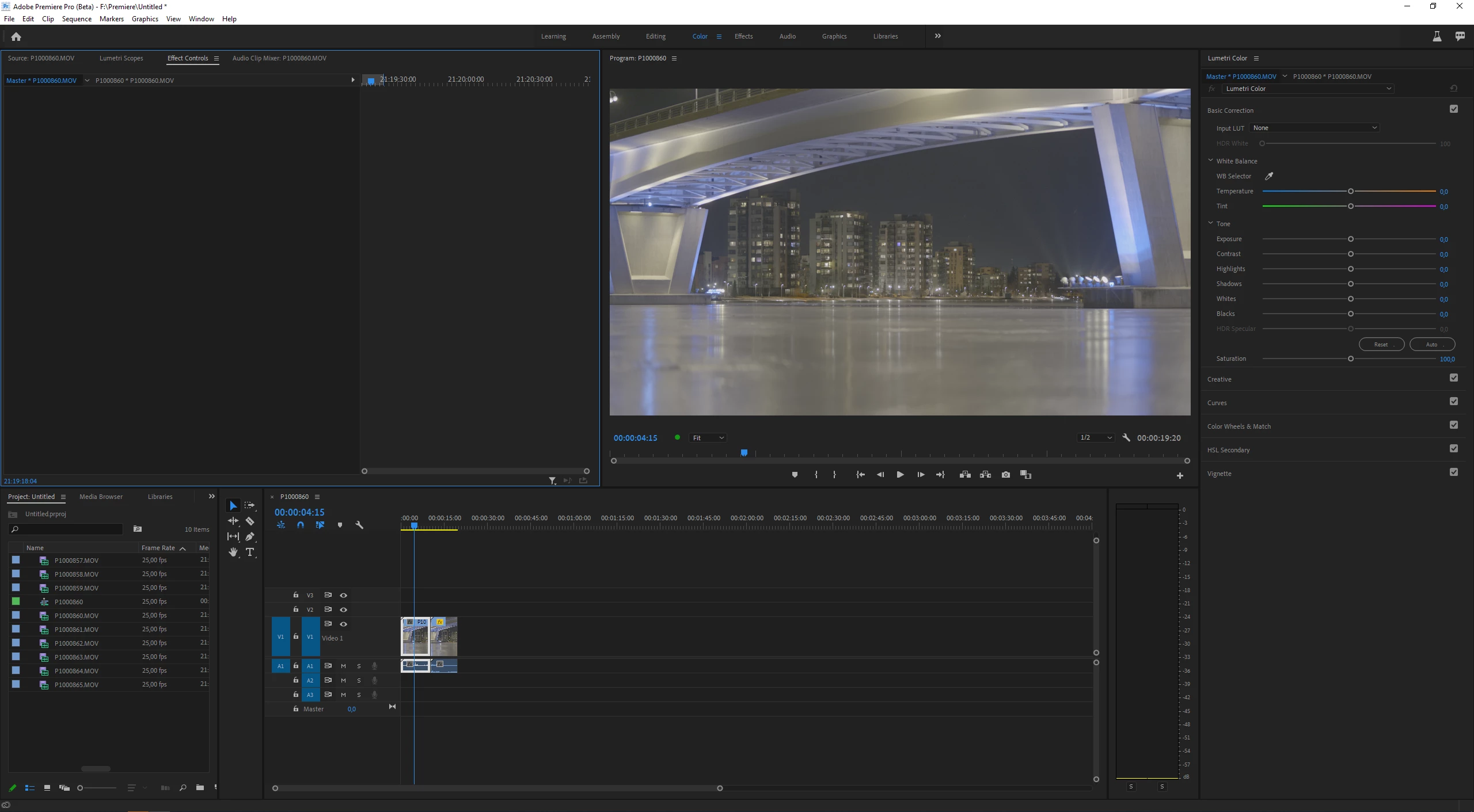Screen dimensions: 1474x812
Task: Uncheck the Vignette section checkbox
Action: click(1453, 472)
